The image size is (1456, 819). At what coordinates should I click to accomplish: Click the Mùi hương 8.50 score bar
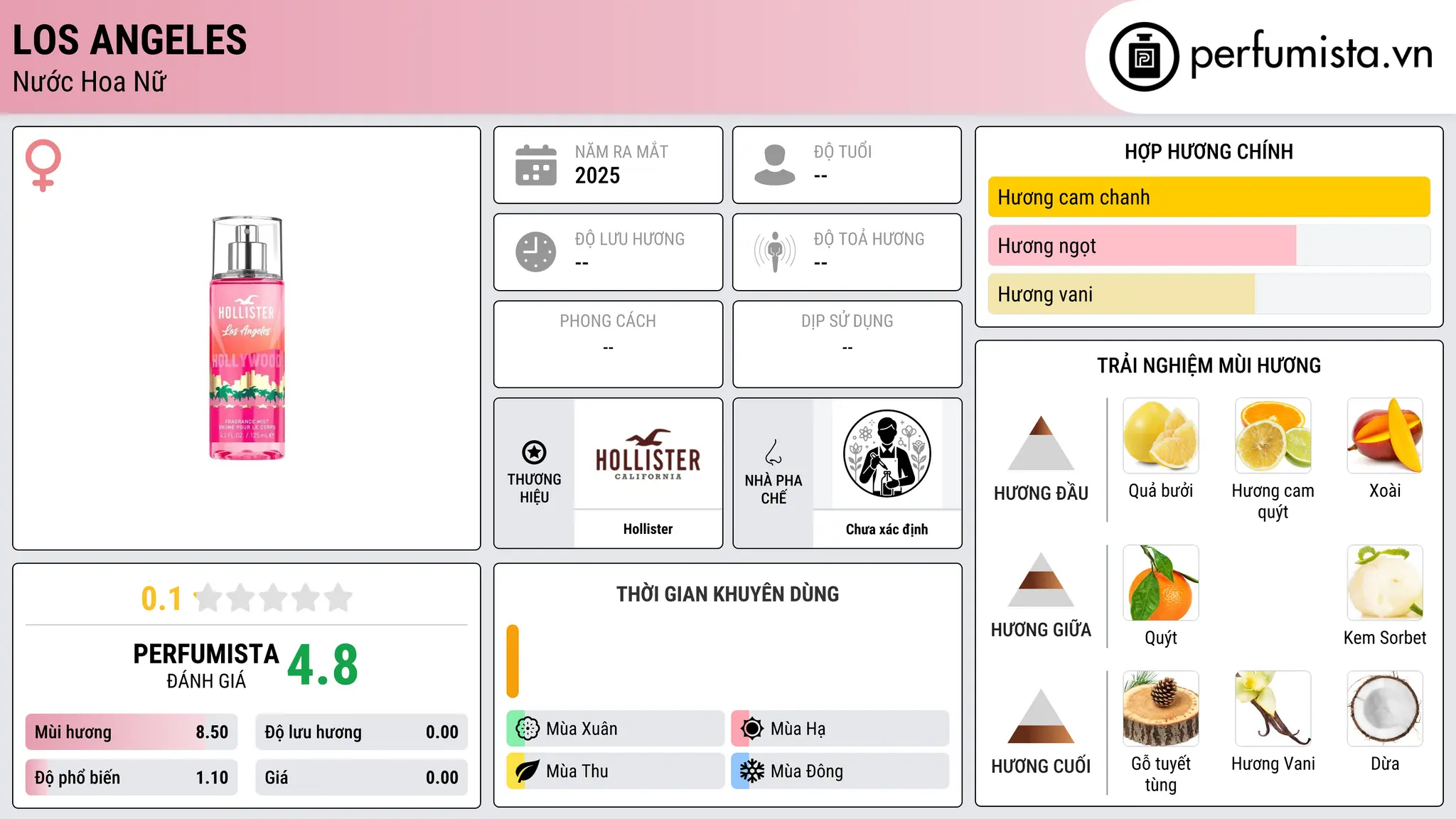click(x=132, y=732)
